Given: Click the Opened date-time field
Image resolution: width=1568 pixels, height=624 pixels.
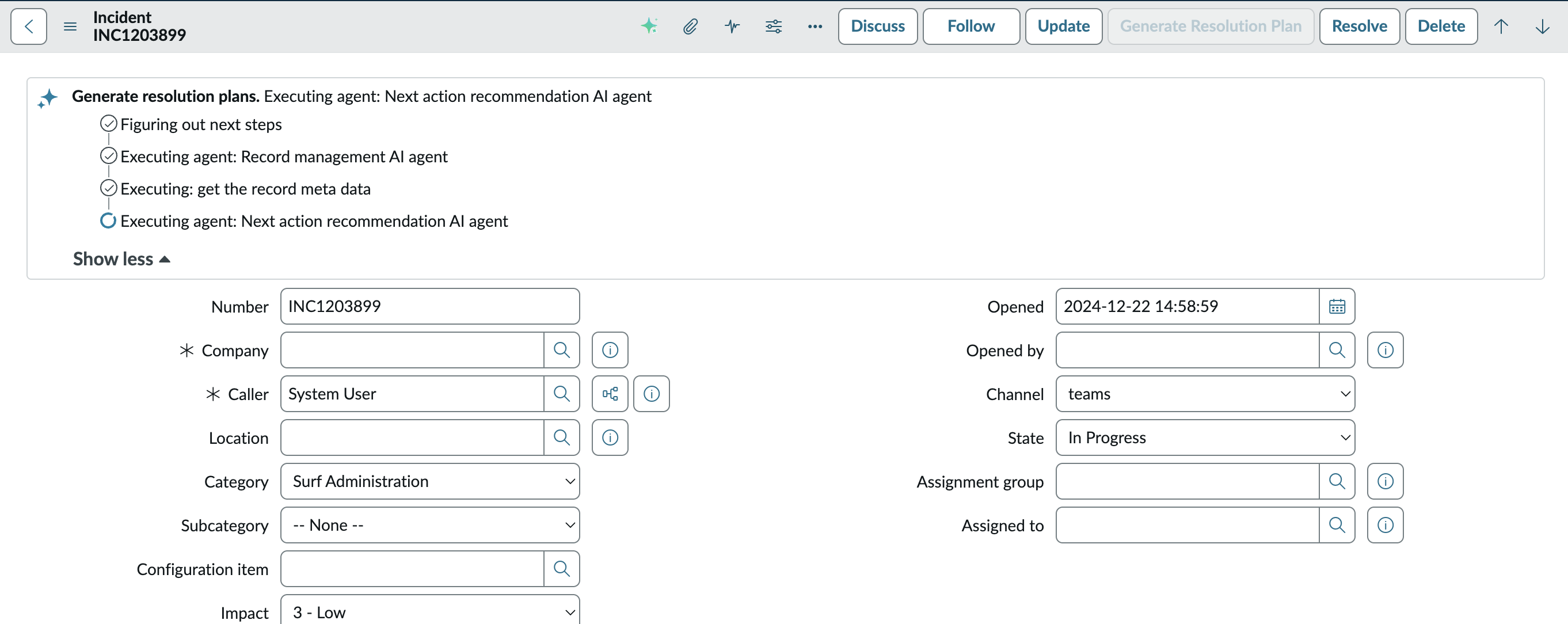Looking at the screenshot, I should coord(1188,306).
